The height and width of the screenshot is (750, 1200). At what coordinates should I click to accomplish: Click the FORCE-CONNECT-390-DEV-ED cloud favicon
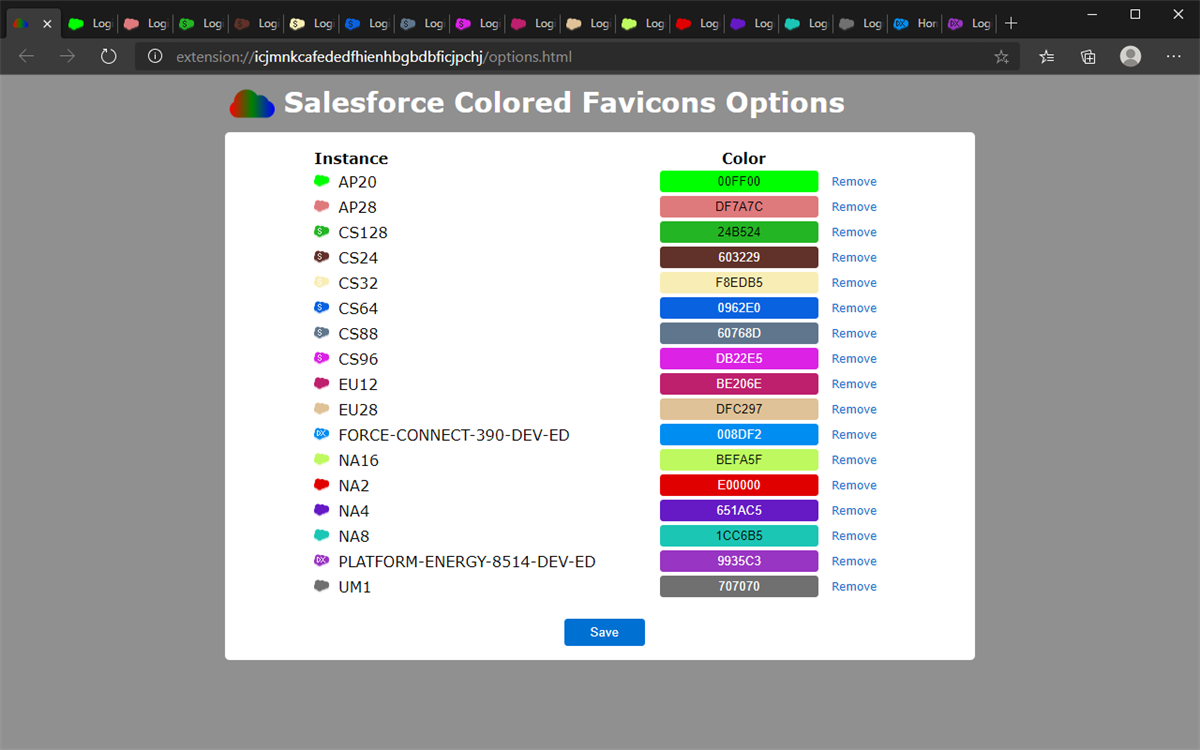coord(322,434)
